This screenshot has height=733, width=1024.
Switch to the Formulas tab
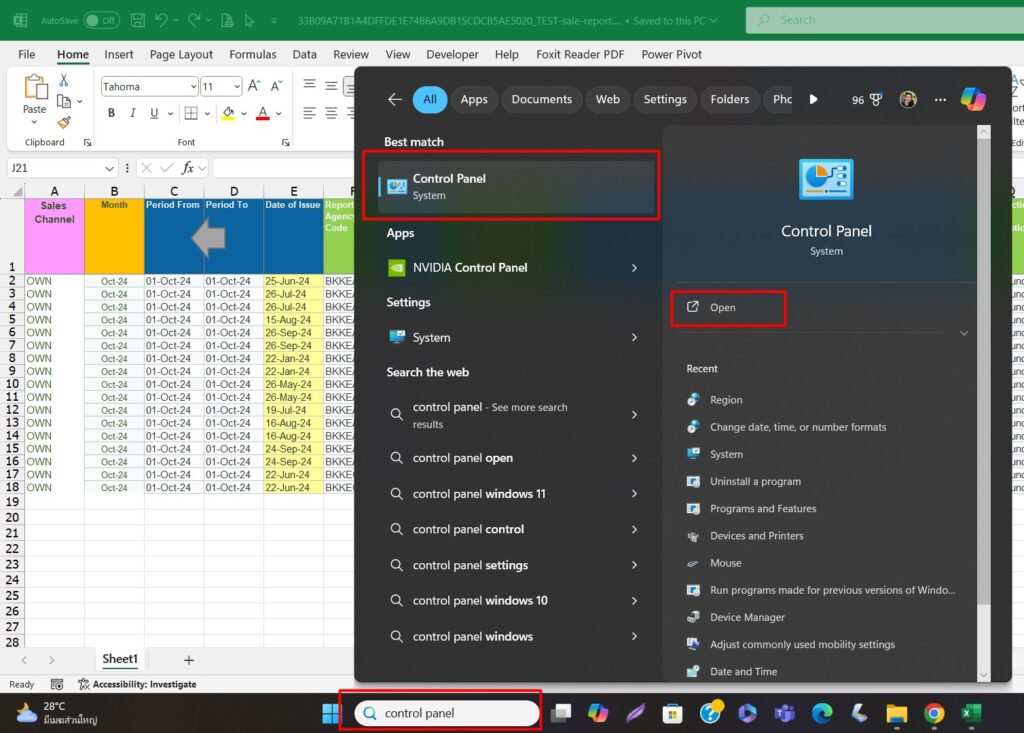[253, 54]
